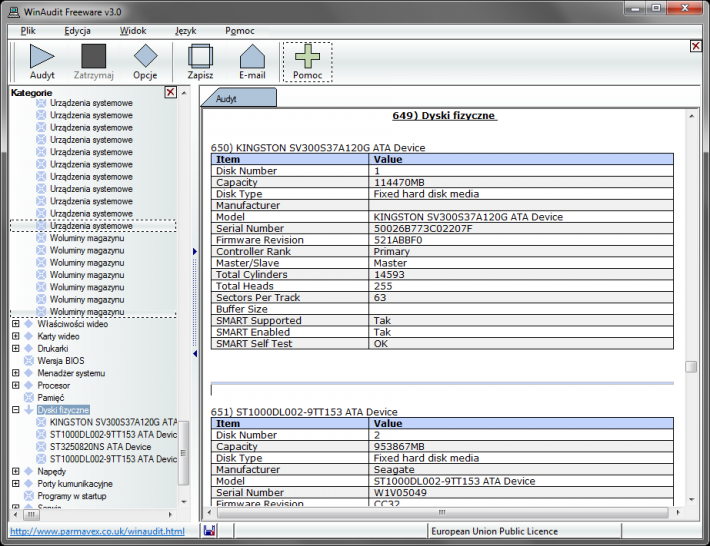The image size is (710, 546).
Task: Click the diamond icon beside Karty wideo
Action: pos(29,336)
